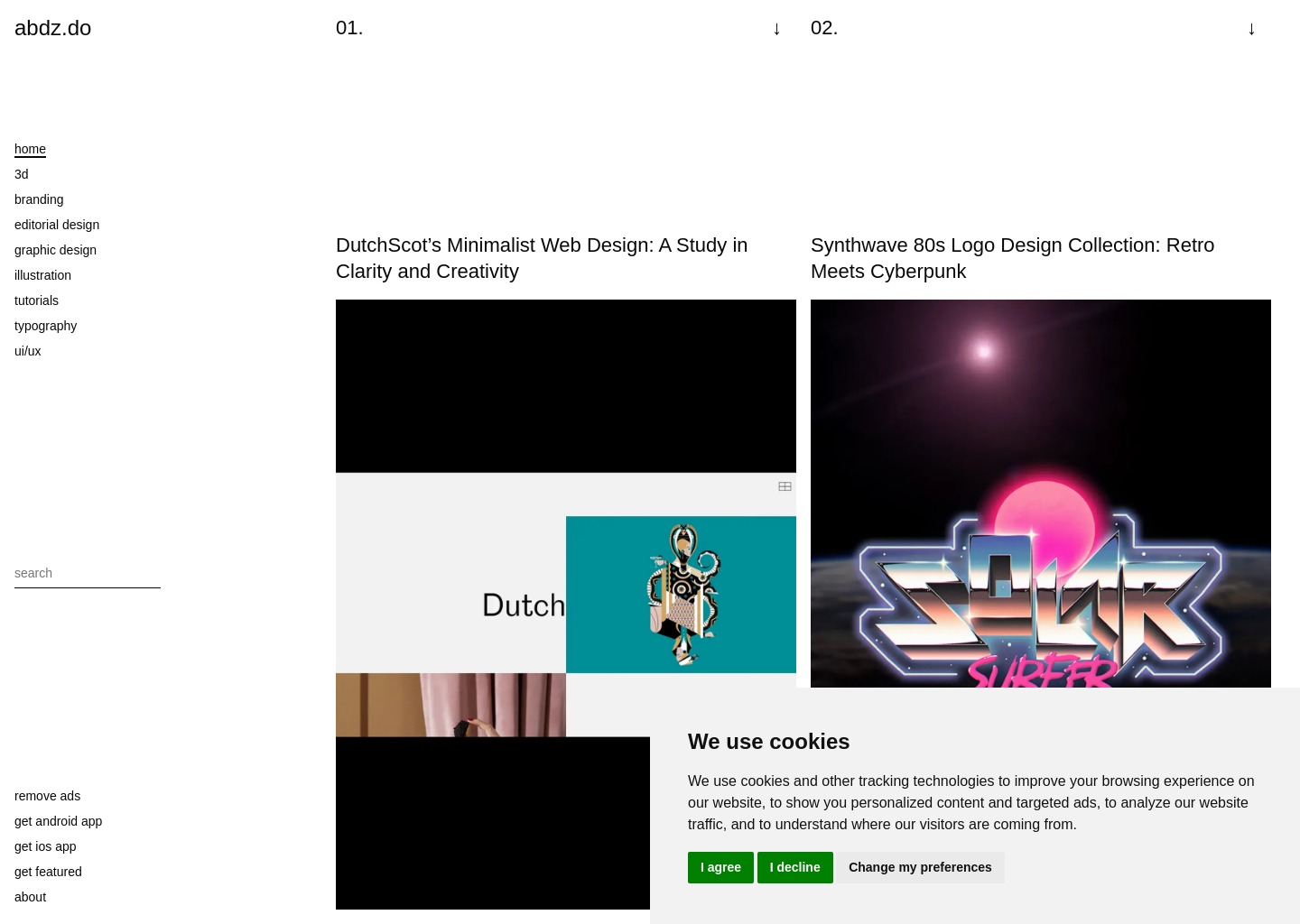Click the remove ads link
Image resolution: width=1300 pixels, height=924 pixels.
coord(47,796)
